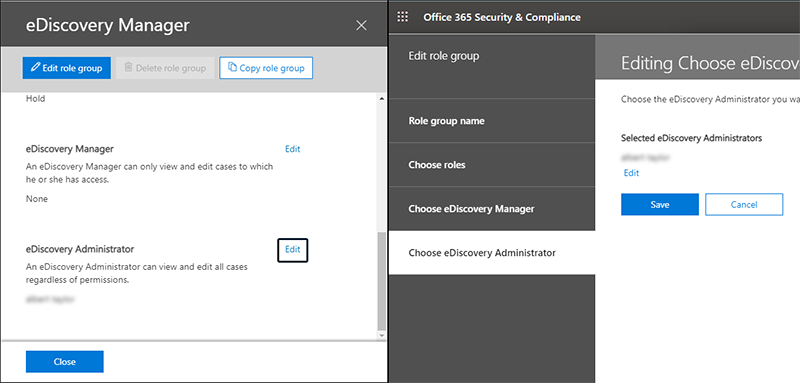Click the 'Editing Choose eDiscov' page heading
The width and height of the screenshot is (800, 383).
coord(710,64)
